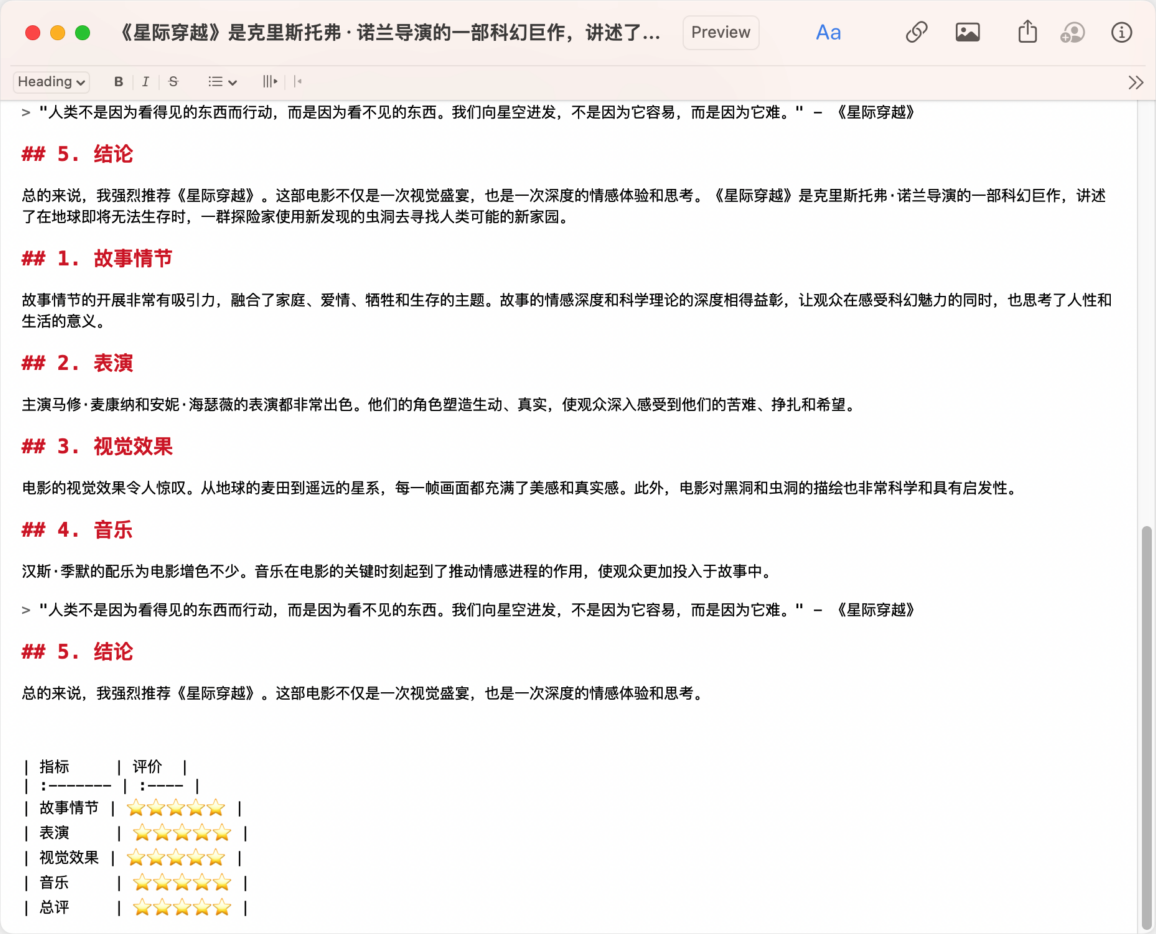Click the star rating in 总评 row
Screen dimensions: 1156x934
pos(182,907)
